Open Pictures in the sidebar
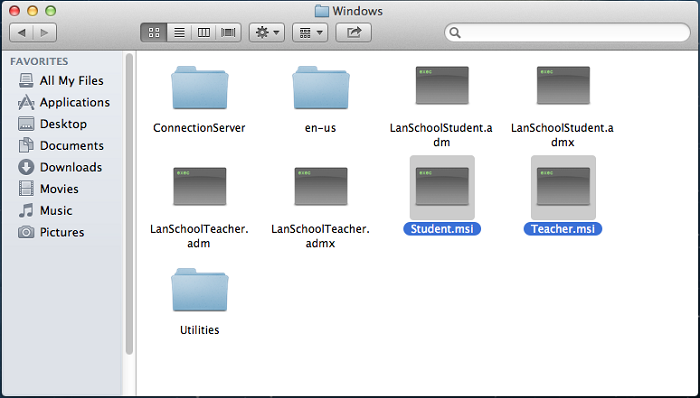 (51, 232)
